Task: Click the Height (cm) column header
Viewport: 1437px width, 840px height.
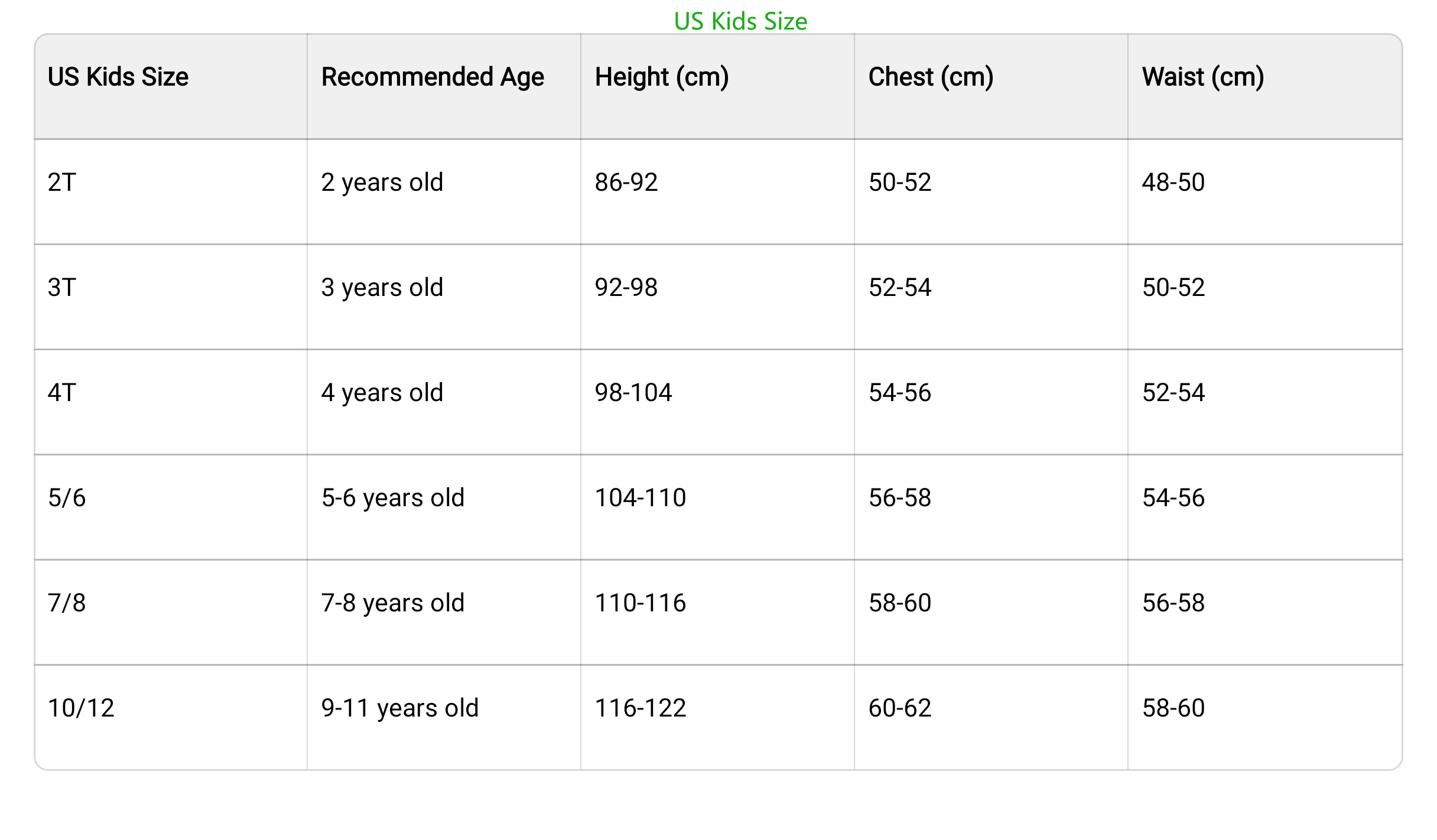Action: click(x=717, y=87)
